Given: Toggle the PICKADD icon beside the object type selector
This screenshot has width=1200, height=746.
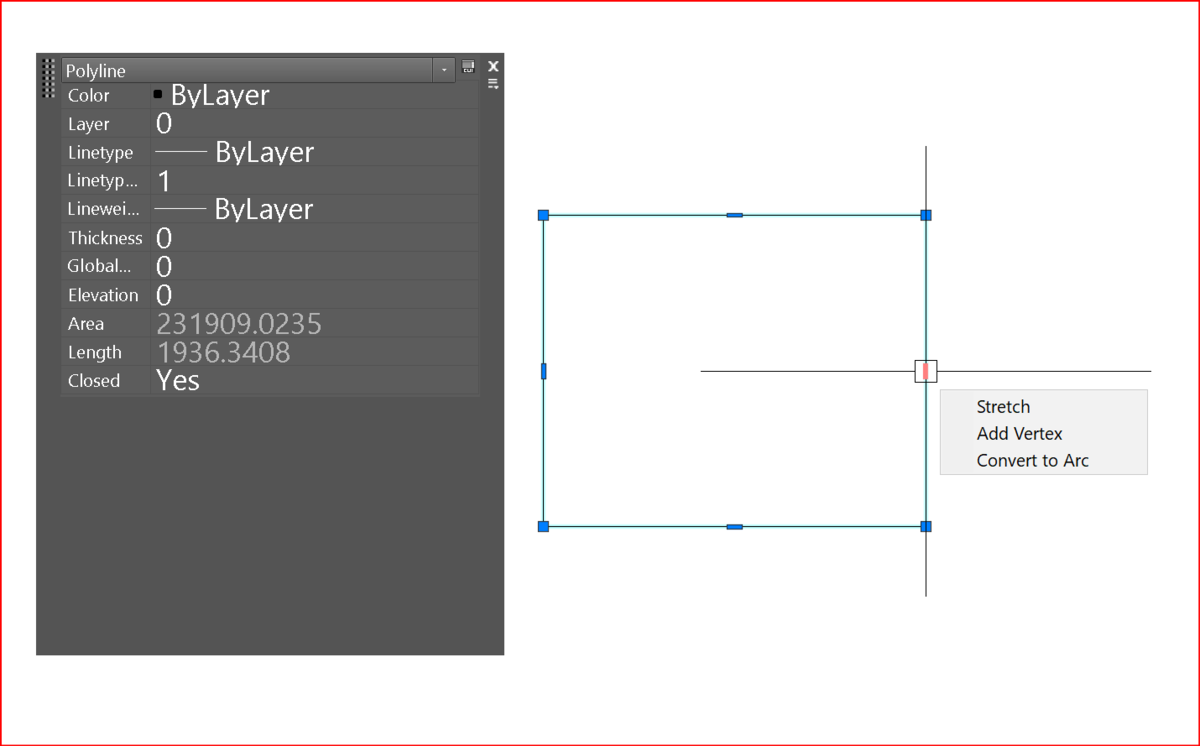Looking at the screenshot, I should (468, 67).
